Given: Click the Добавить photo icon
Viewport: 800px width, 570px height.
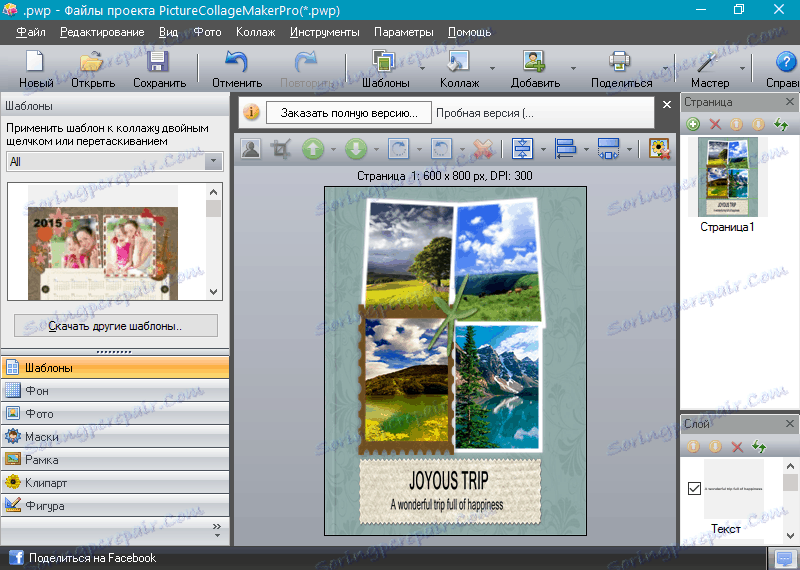Looking at the screenshot, I should 534,61.
